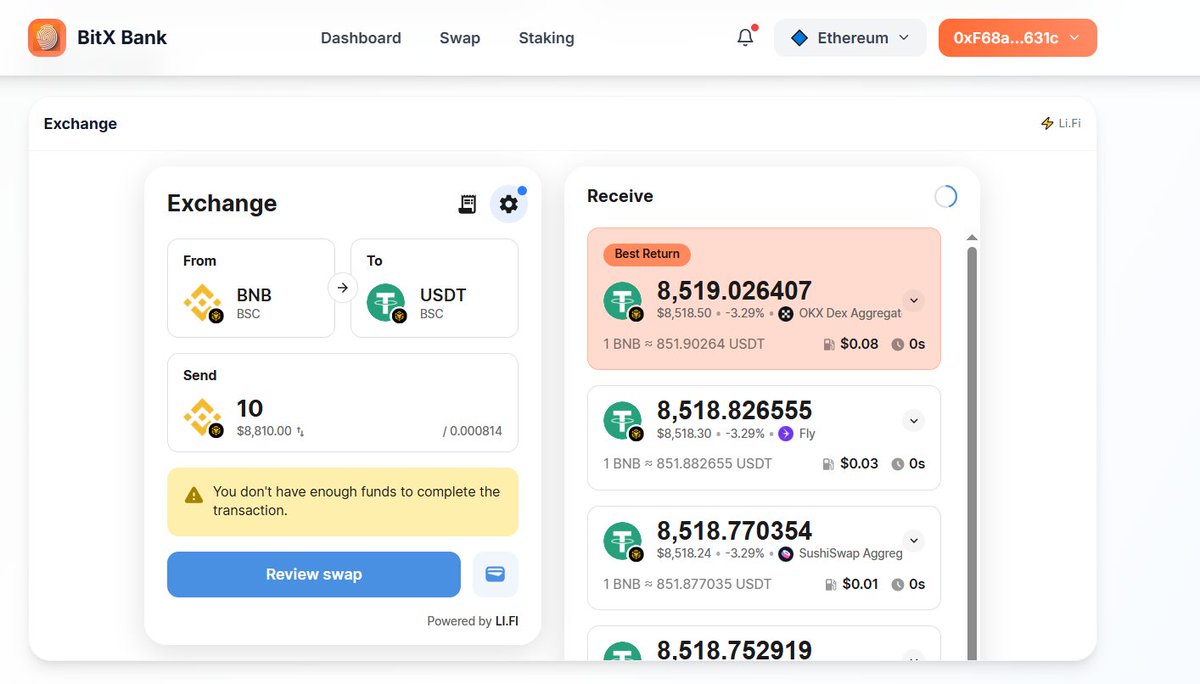Click the Li.Fi lightning badge
This screenshot has height=684, width=1200.
click(1061, 123)
